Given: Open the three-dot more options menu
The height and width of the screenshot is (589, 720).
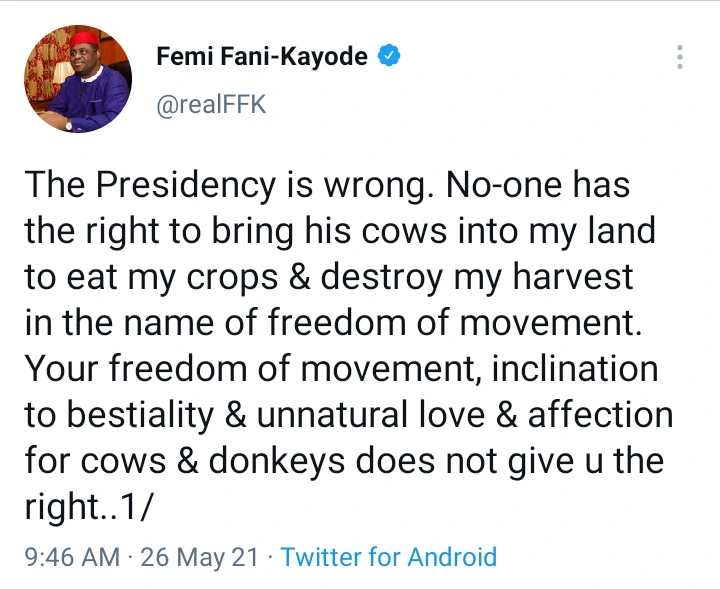Looking at the screenshot, I should pyautogui.click(x=680, y=56).
